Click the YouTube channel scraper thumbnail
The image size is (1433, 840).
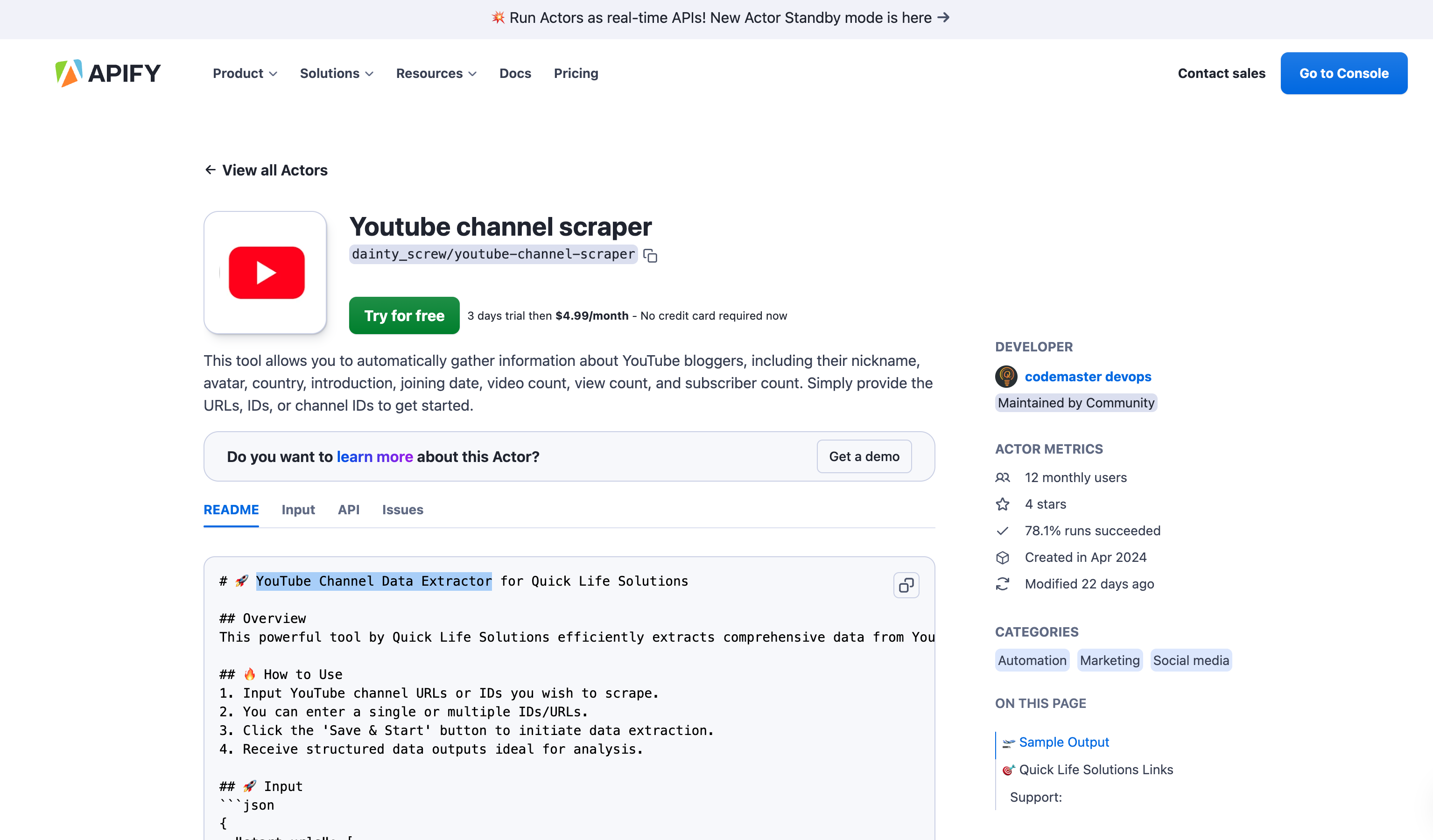coord(265,272)
